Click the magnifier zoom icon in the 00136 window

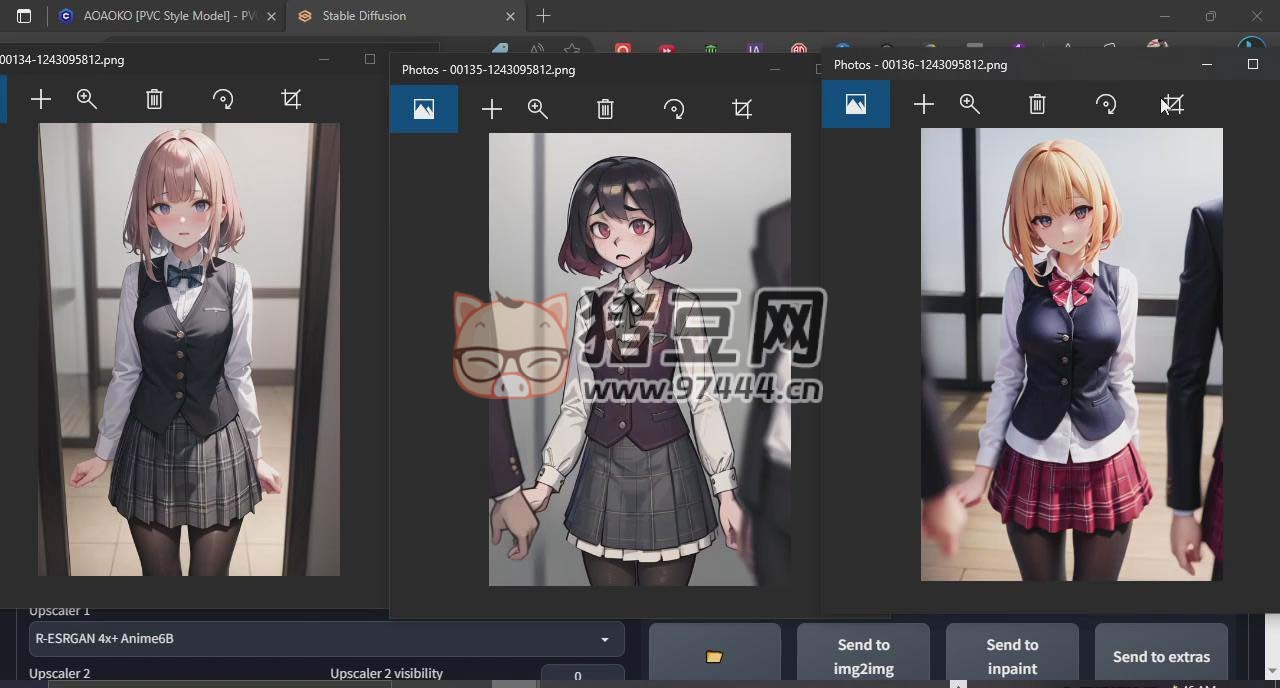970,104
